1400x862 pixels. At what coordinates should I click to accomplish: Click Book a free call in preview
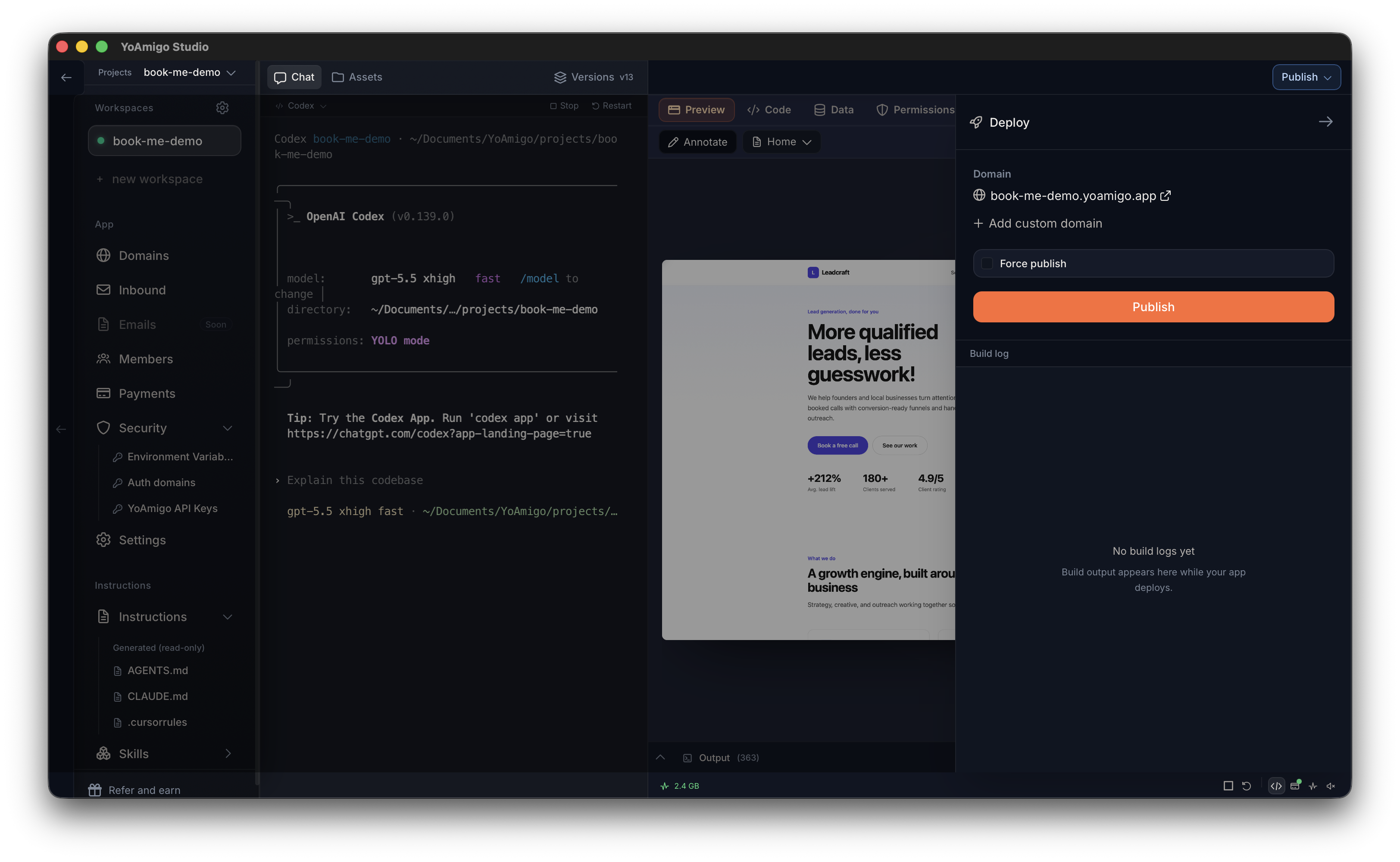tap(837, 445)
